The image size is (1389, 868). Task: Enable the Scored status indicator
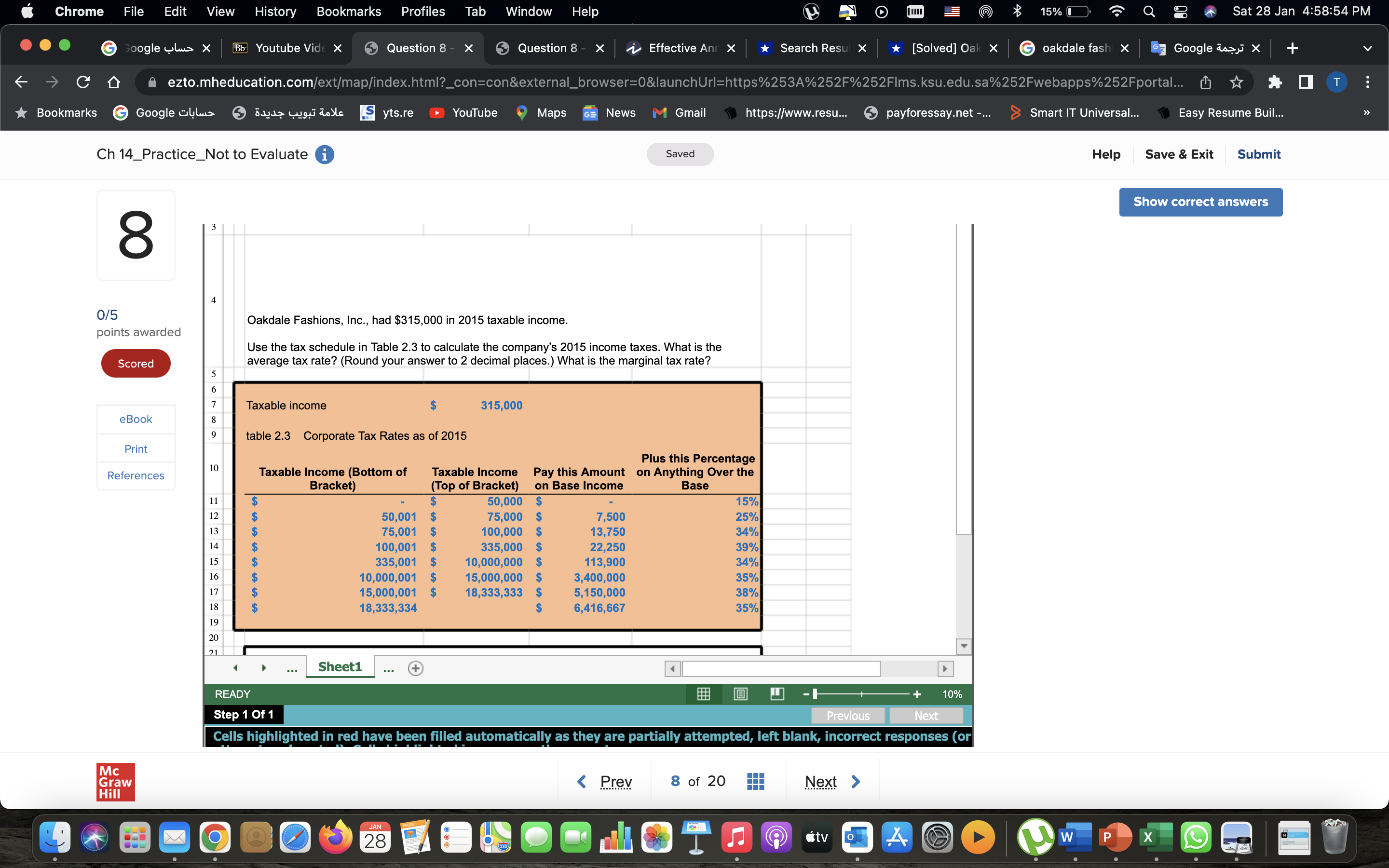pyautogui.click(x=136, y=363)
